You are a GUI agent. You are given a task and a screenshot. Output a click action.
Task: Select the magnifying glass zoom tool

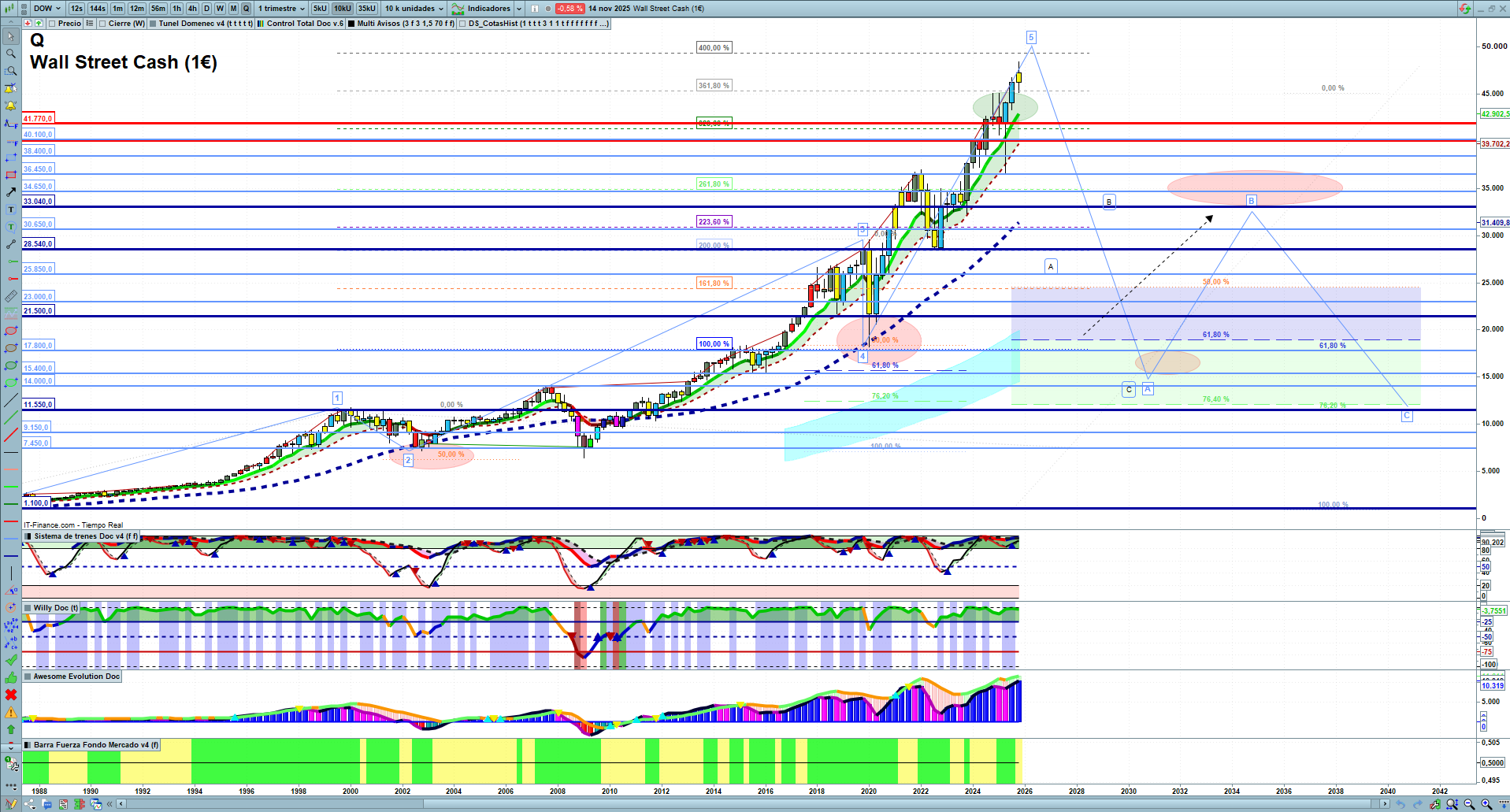point(11,54)
